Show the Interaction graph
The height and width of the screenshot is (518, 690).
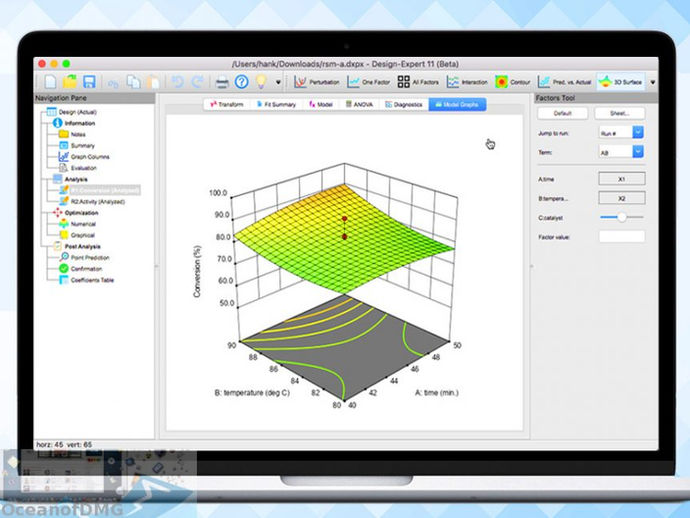pyautogui.click(x=467, y=82)
